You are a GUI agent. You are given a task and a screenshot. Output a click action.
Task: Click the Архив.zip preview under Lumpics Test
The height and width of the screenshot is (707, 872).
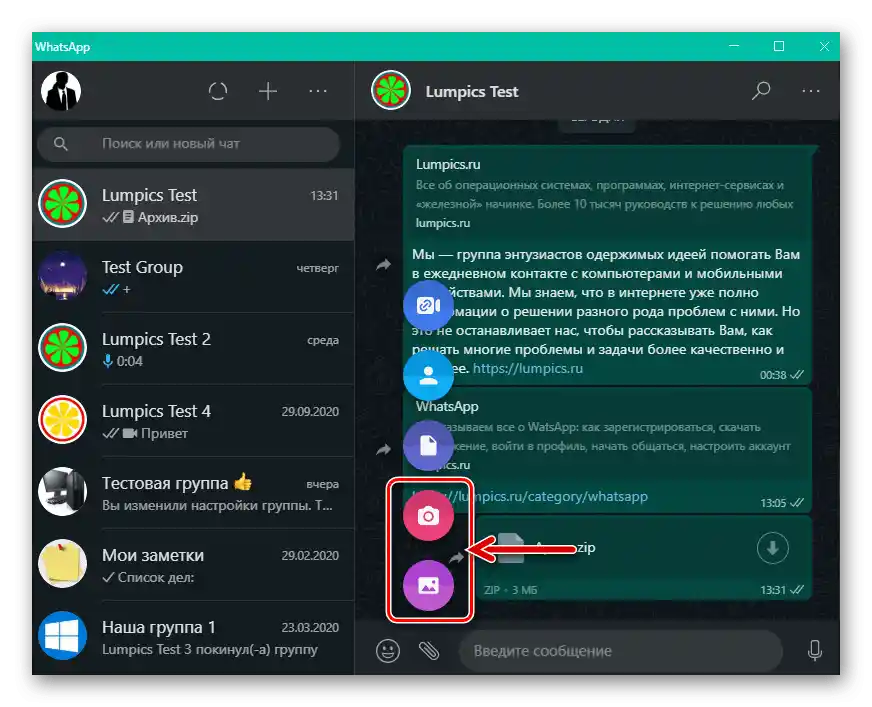click(167, 217)
